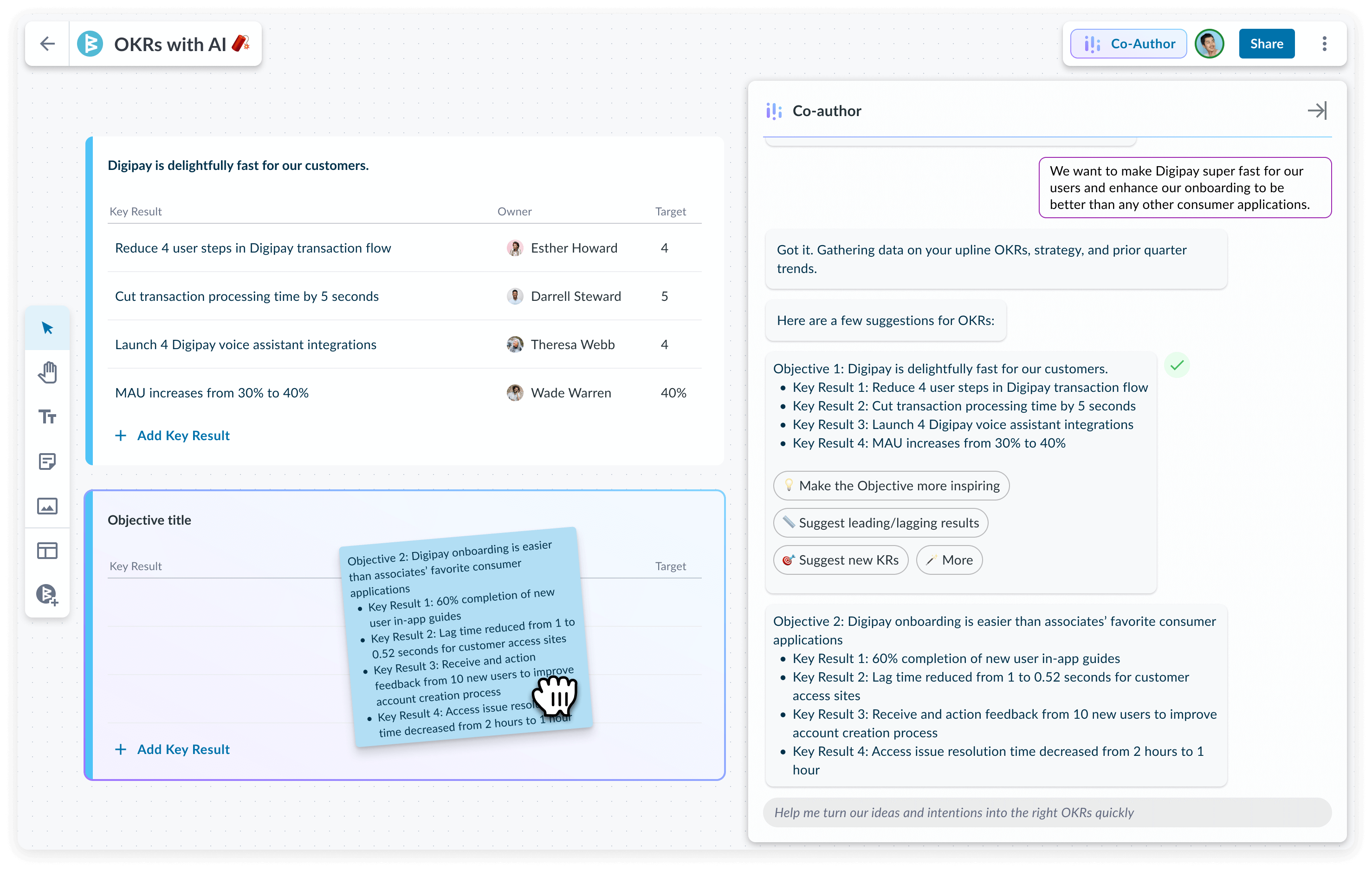This screenshot has width=1372, height=871.
Task: Click target value 5 for Darrell Steward row
Action: (664, 296)
